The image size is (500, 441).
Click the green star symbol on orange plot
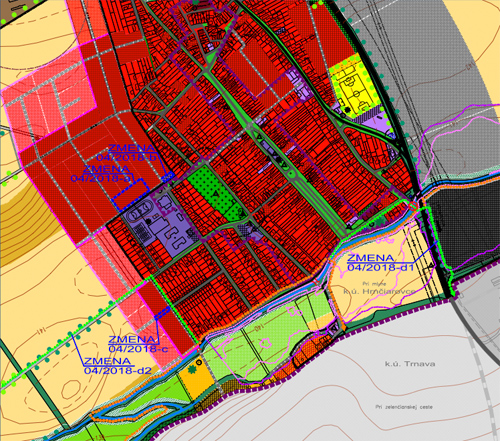192,369
